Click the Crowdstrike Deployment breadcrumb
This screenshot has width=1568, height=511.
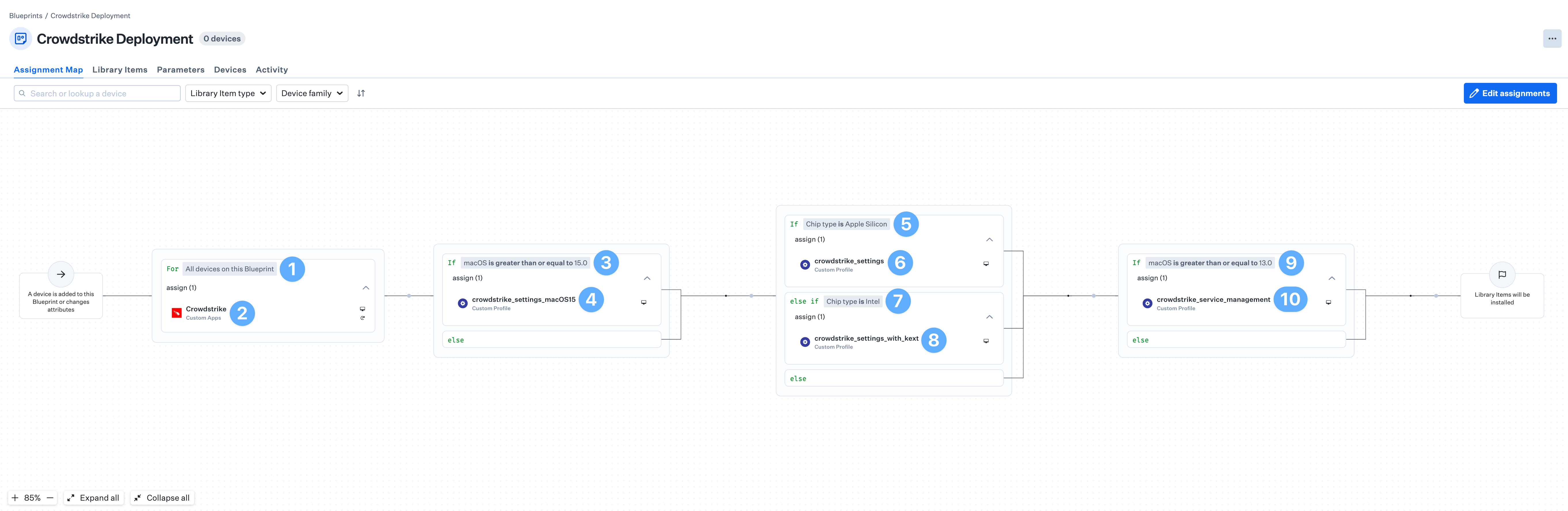point(90,16)
